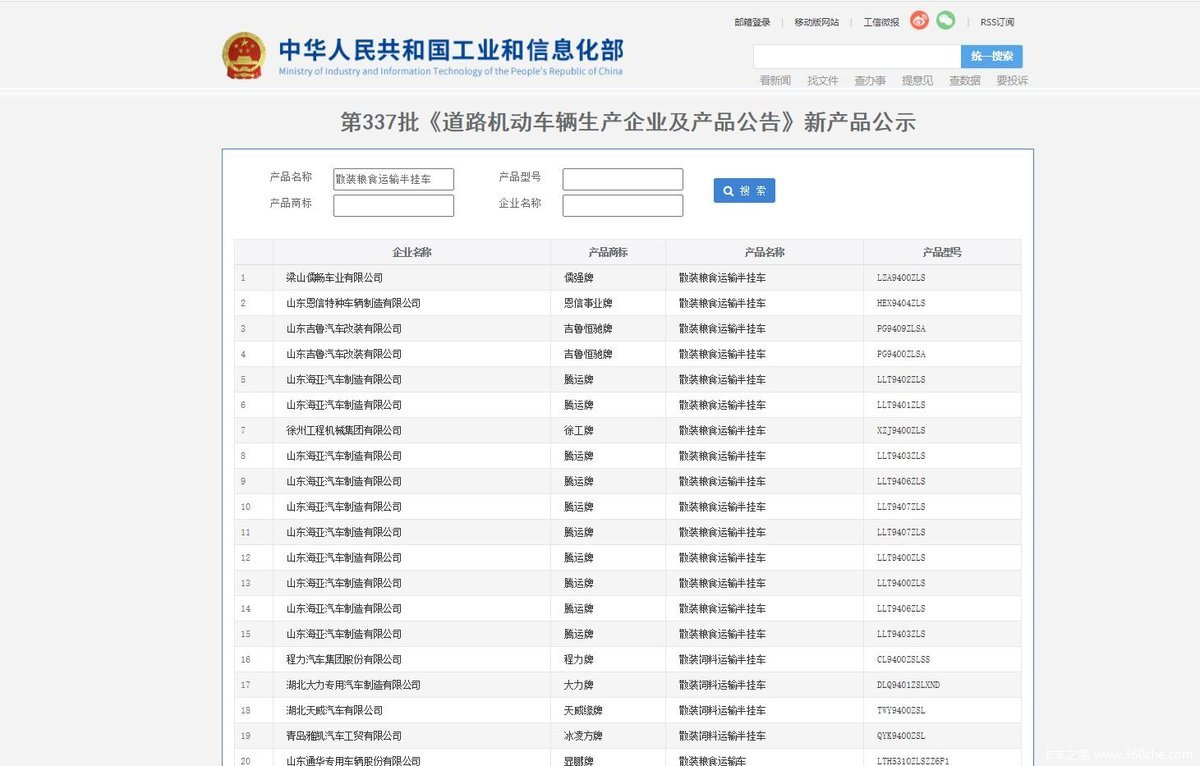Open the 查数据 navigation item

click(965, 81)
